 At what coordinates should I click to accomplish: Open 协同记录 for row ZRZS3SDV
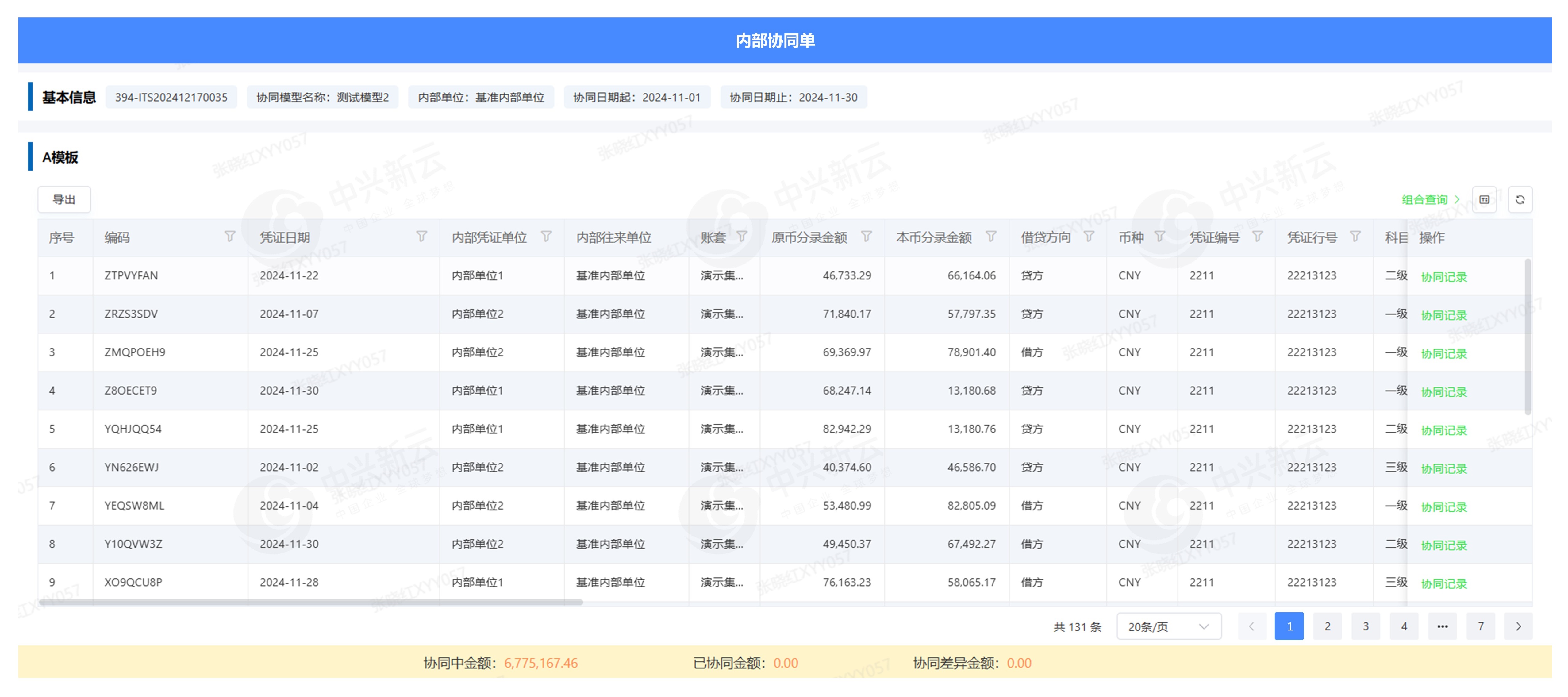point(1444,315)
